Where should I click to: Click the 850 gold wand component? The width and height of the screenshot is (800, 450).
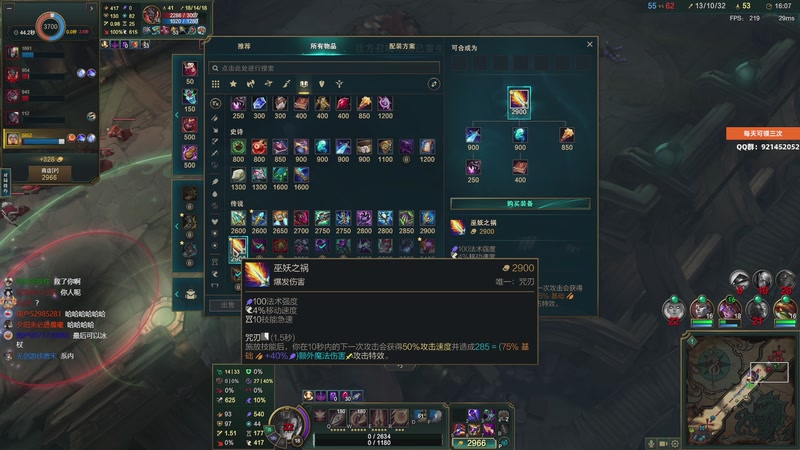[x=567, y=135]
